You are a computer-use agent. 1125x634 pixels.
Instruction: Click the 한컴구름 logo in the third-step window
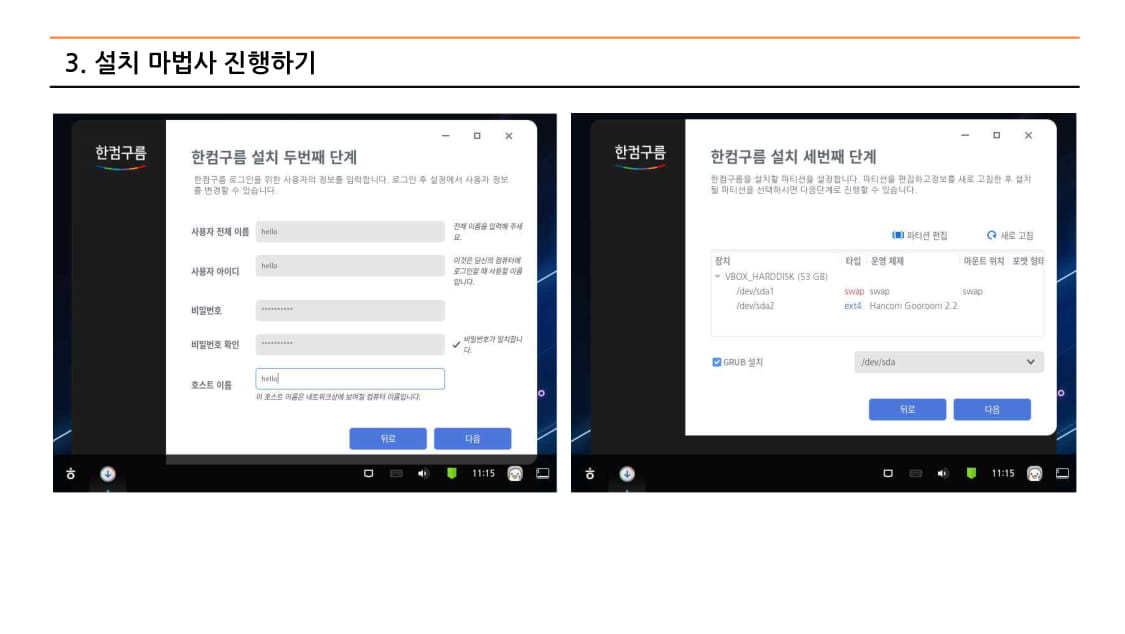pyautogui.click(x=640, y=156)
